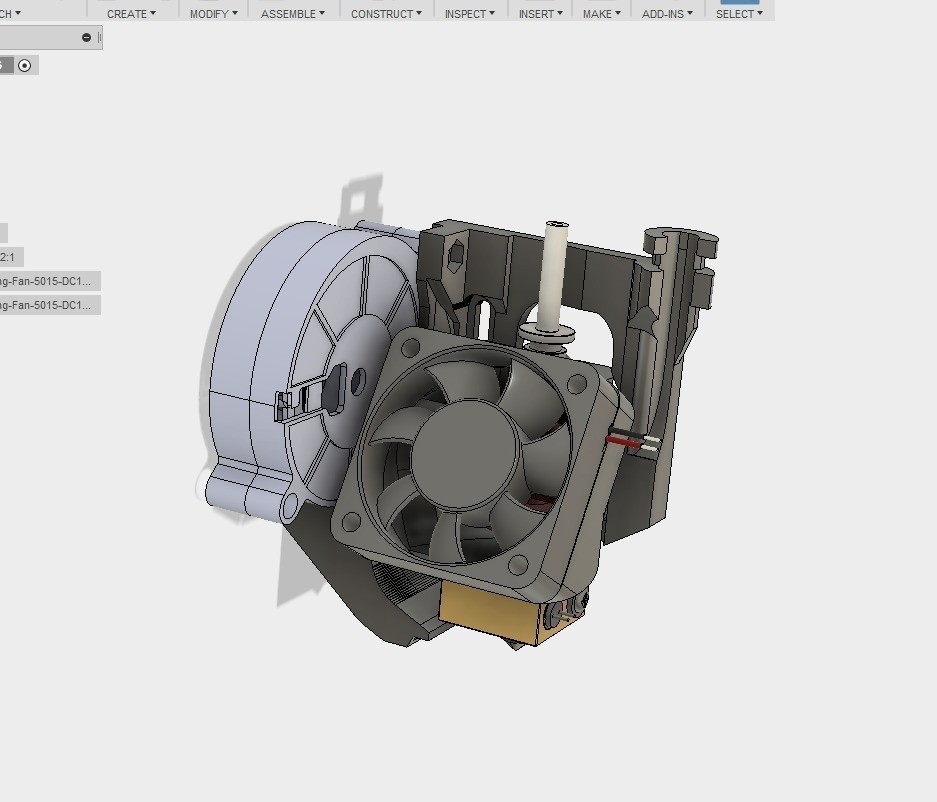This screenshot has height=802, width=937.
Task: Select the first Fan-5015-DC1 component in browser
Action: click(x=50, y=280)
